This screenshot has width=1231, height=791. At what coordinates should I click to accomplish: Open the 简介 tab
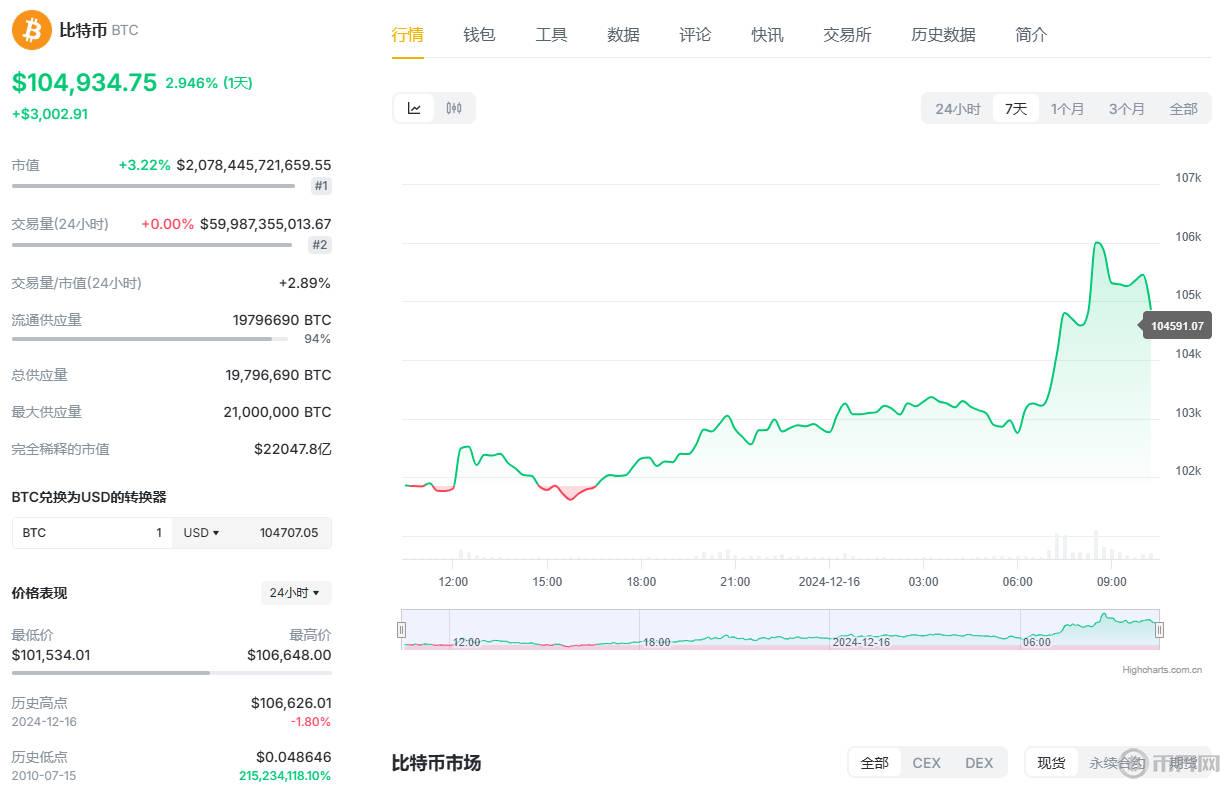pos(1031,34)
